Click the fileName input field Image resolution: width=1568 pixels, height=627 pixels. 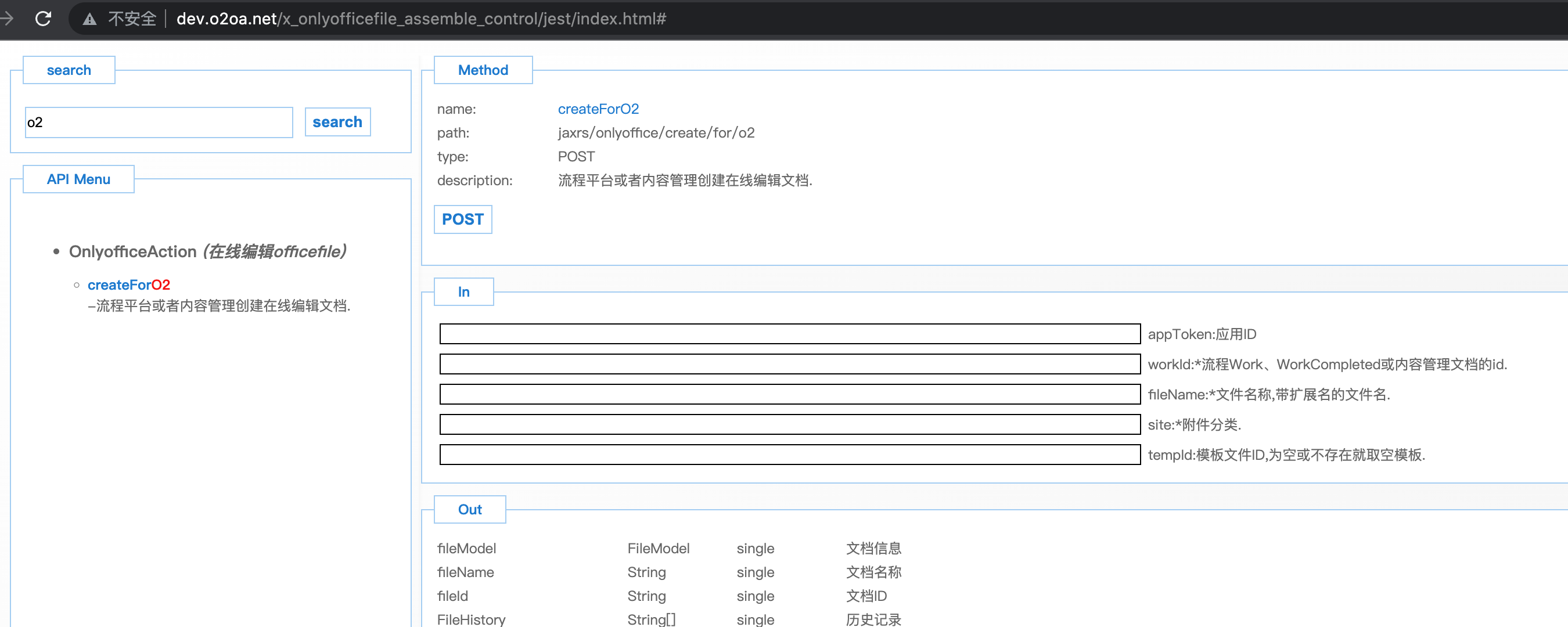pyautogui.click(x=789, y=394)
